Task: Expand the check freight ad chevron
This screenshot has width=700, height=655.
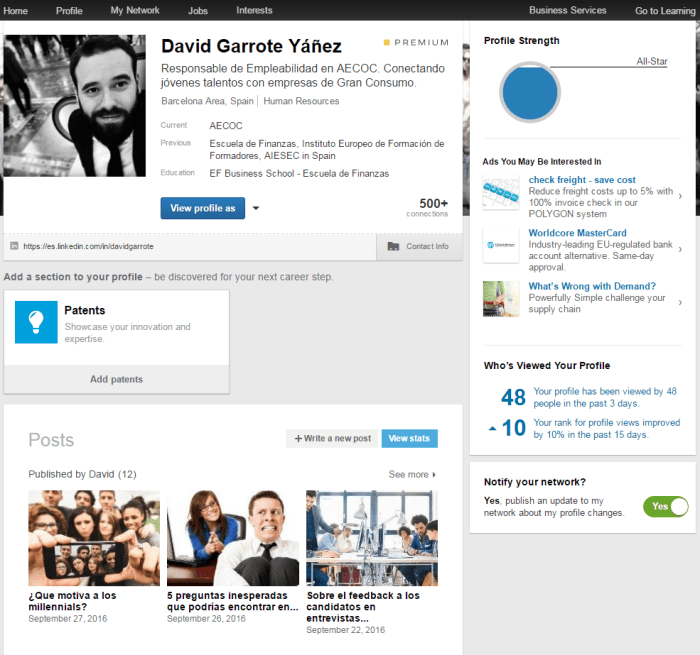Action: tap(680, 196)
